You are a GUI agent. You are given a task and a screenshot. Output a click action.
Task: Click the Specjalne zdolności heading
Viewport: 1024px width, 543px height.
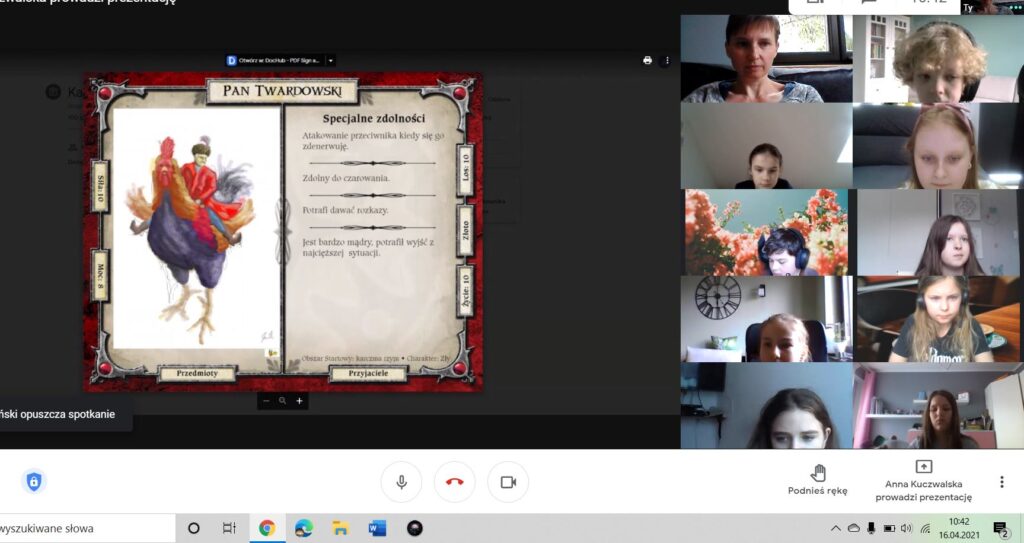click(x=374, y=119)
